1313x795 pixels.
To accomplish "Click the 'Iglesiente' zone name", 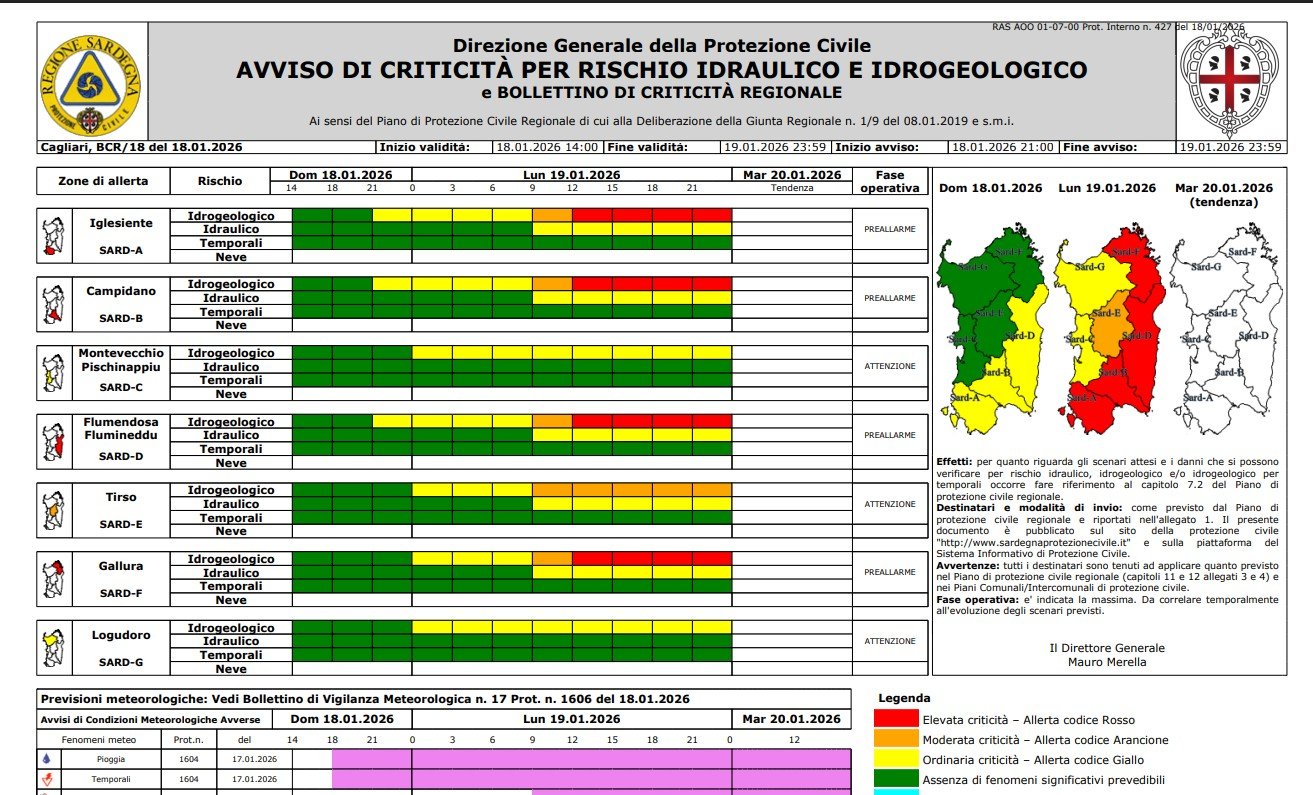I will pyautogui.click(x=122, y=223).
